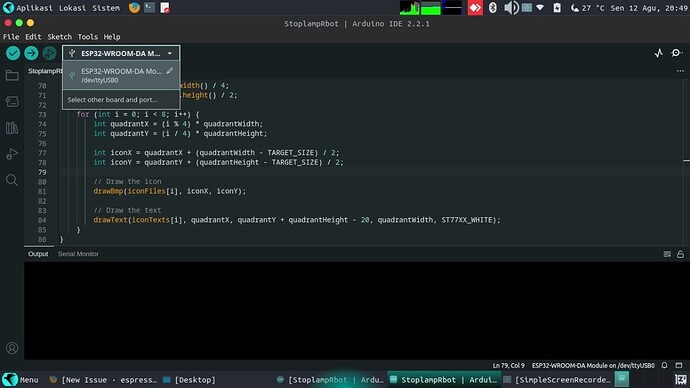Open the Library Manager books icon
The width and height of the screenshot is (690, 388).
[12, 128]
